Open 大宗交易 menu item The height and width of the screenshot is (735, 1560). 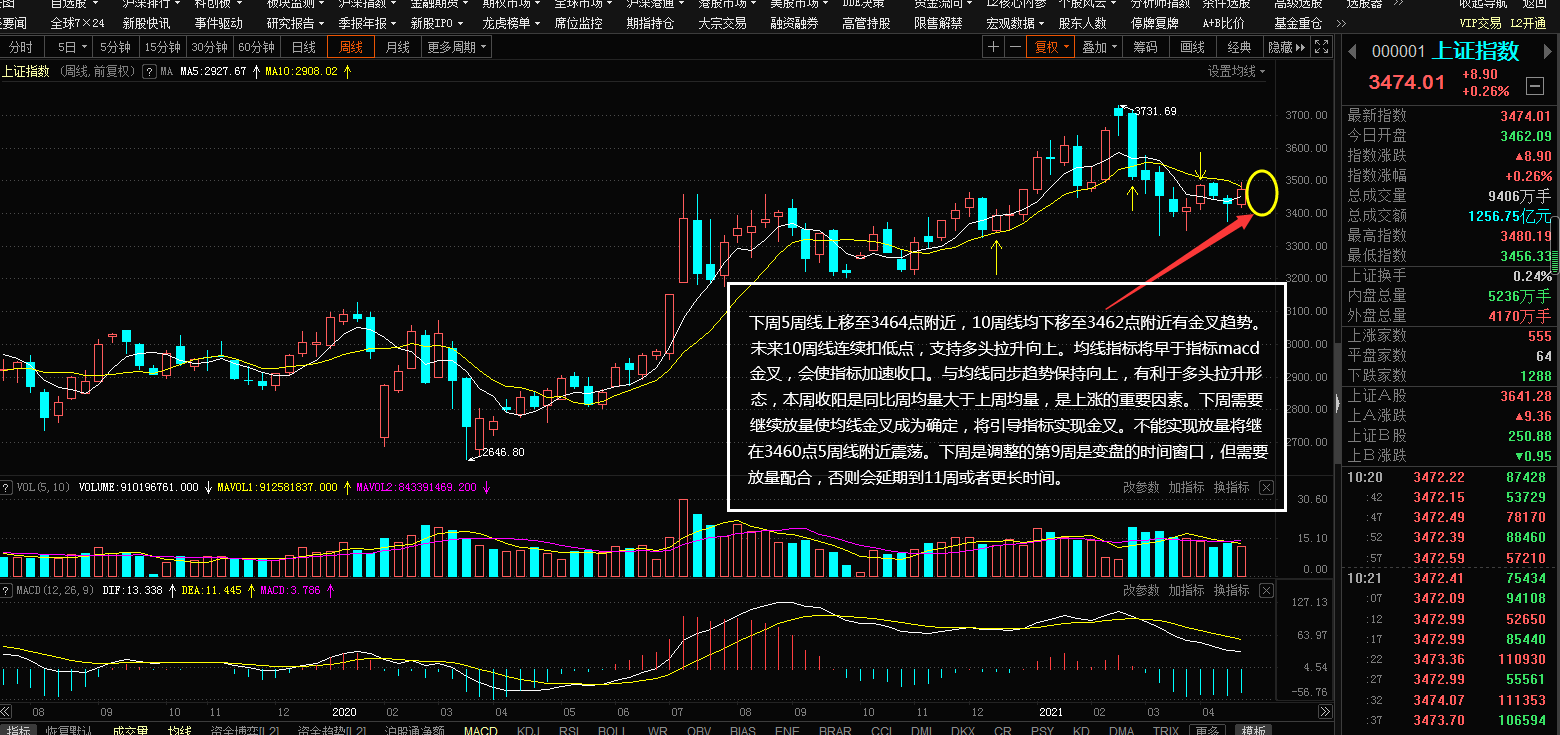(722, 23)
